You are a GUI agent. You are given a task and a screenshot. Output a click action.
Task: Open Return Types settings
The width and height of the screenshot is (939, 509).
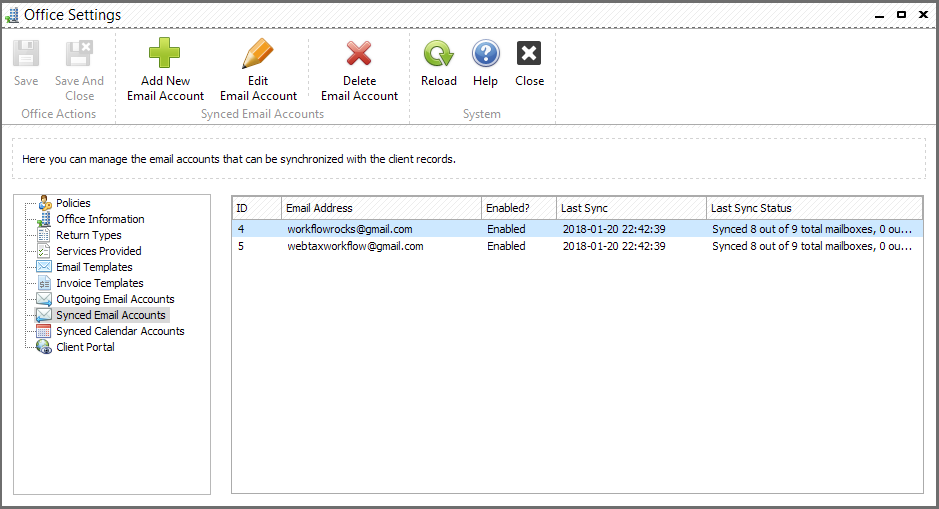[x=89, y=235]
